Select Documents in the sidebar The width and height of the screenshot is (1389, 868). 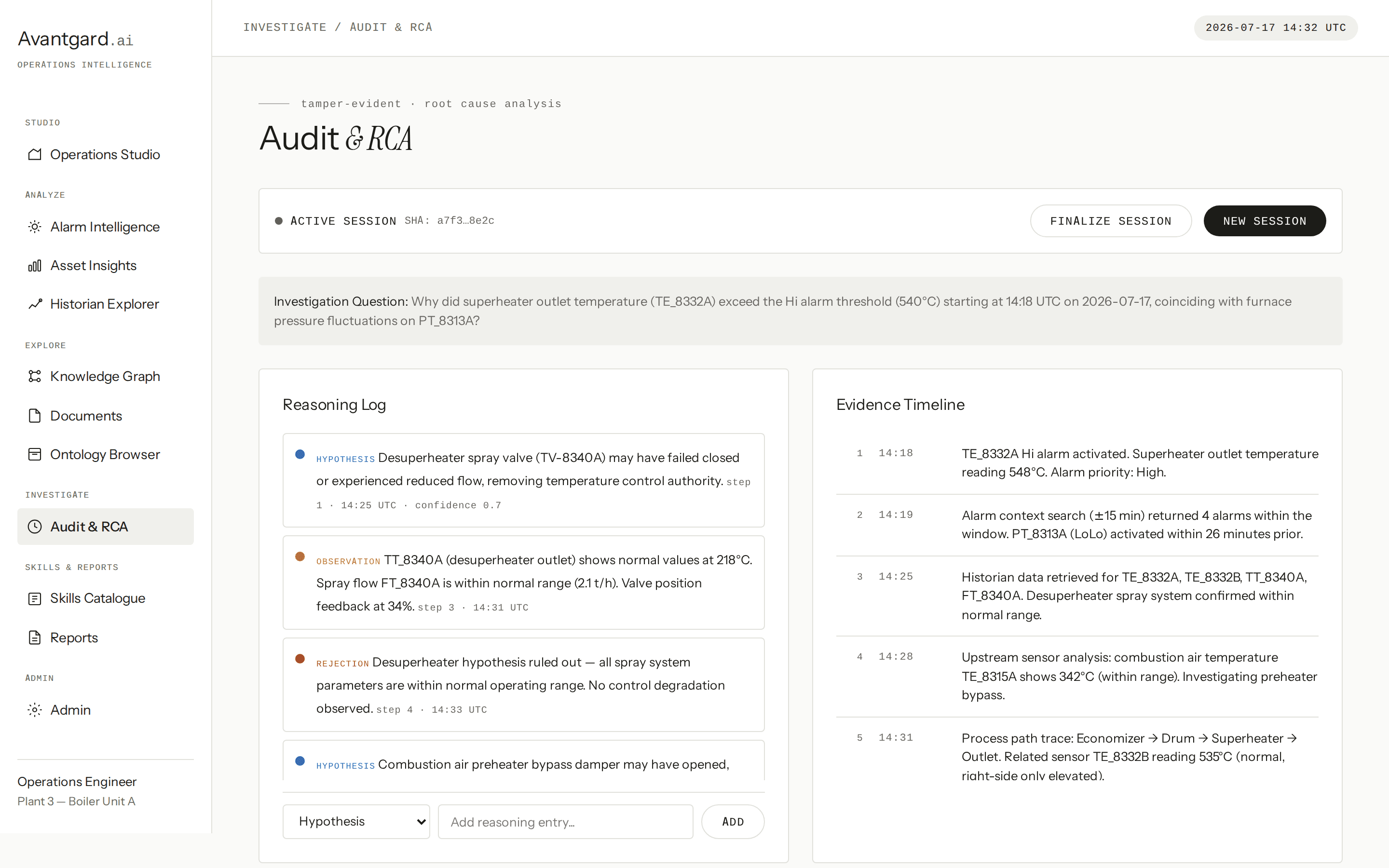106,416
